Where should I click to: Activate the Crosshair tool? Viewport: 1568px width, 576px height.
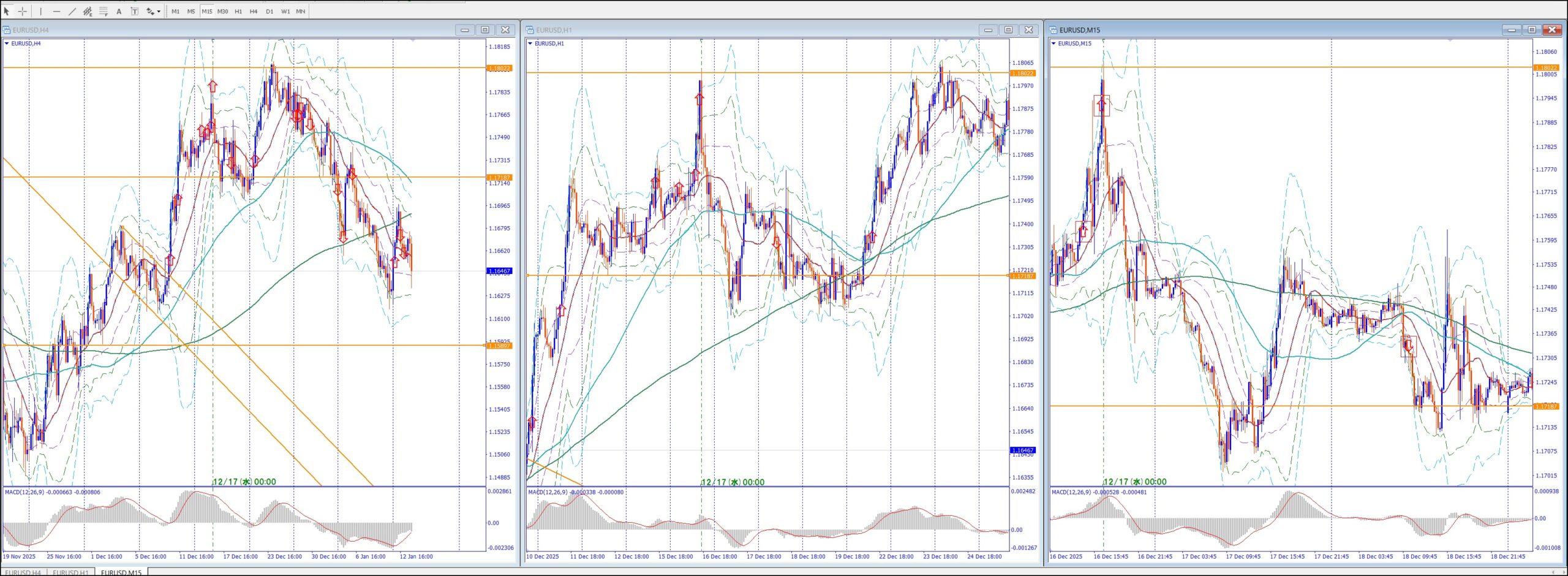click(23, 11)
